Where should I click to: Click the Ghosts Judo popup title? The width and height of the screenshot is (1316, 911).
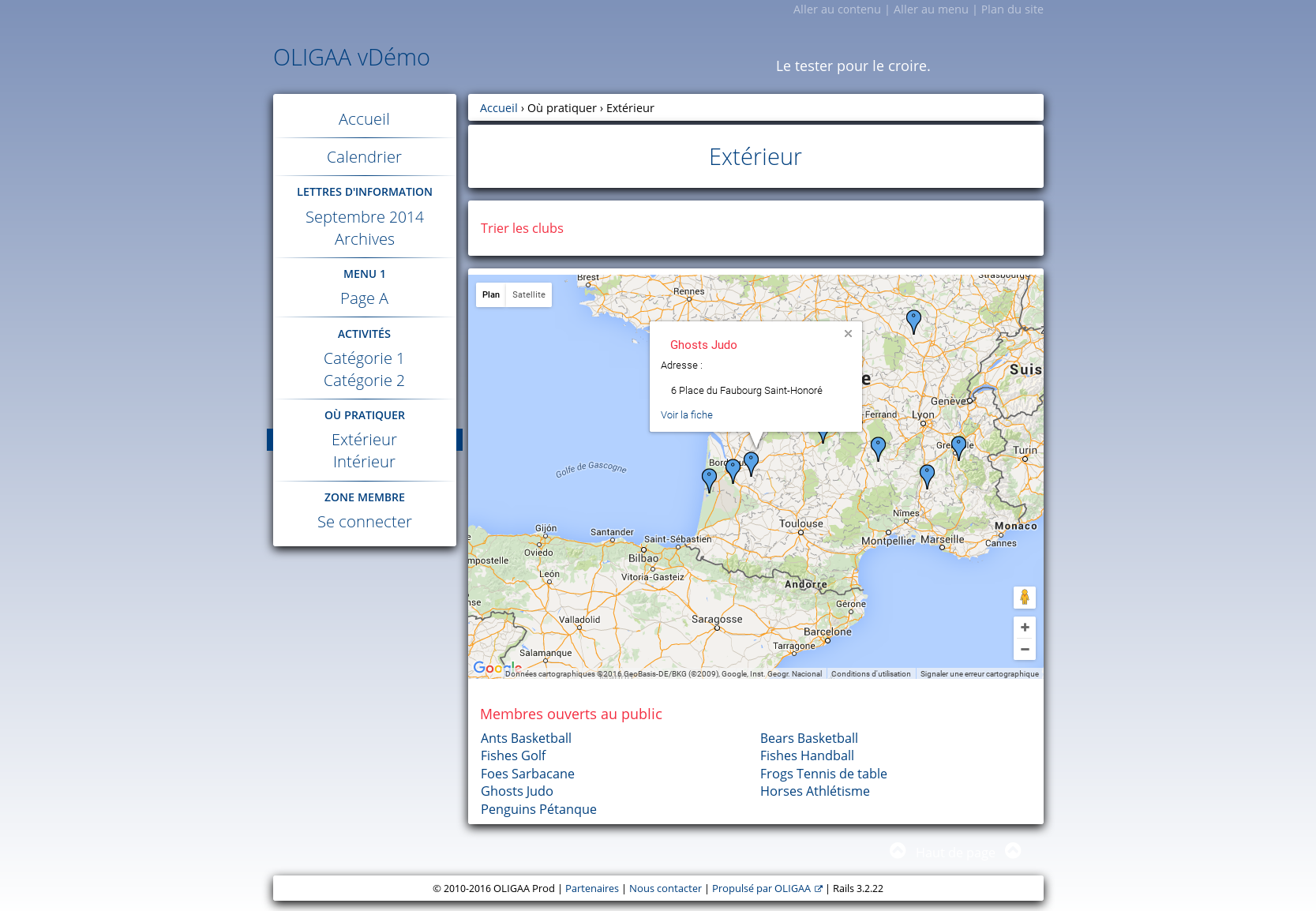coord(703,345)
